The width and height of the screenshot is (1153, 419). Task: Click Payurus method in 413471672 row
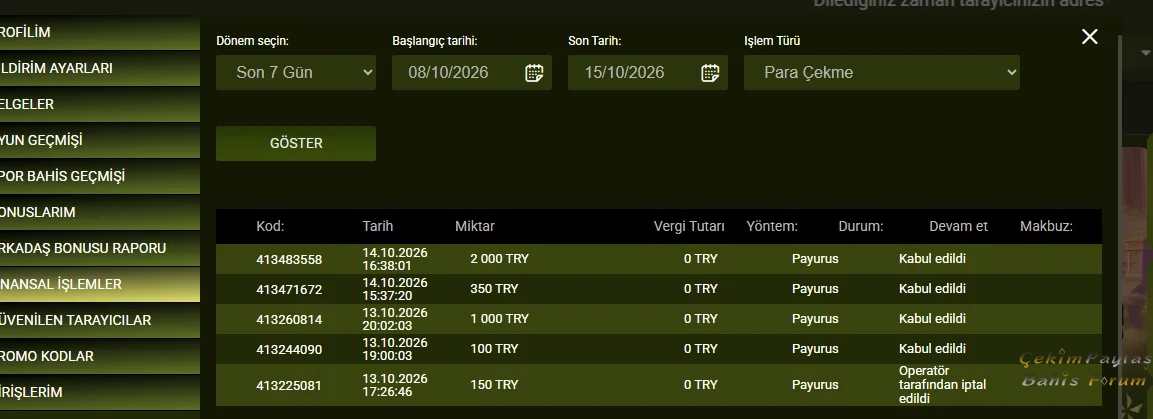pos(815,289)
